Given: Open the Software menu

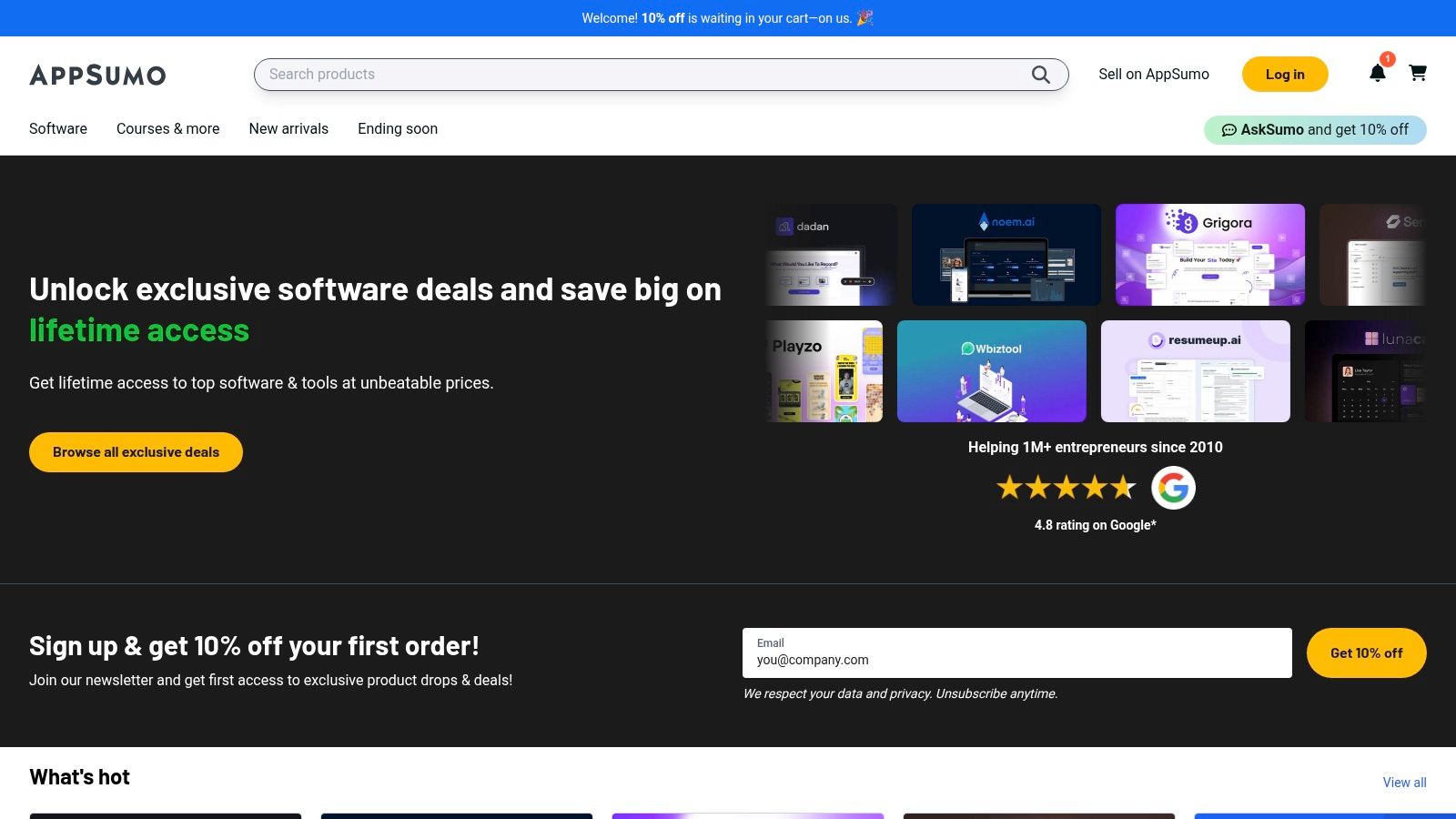Looking at the screenshot, I should point(58,128).
